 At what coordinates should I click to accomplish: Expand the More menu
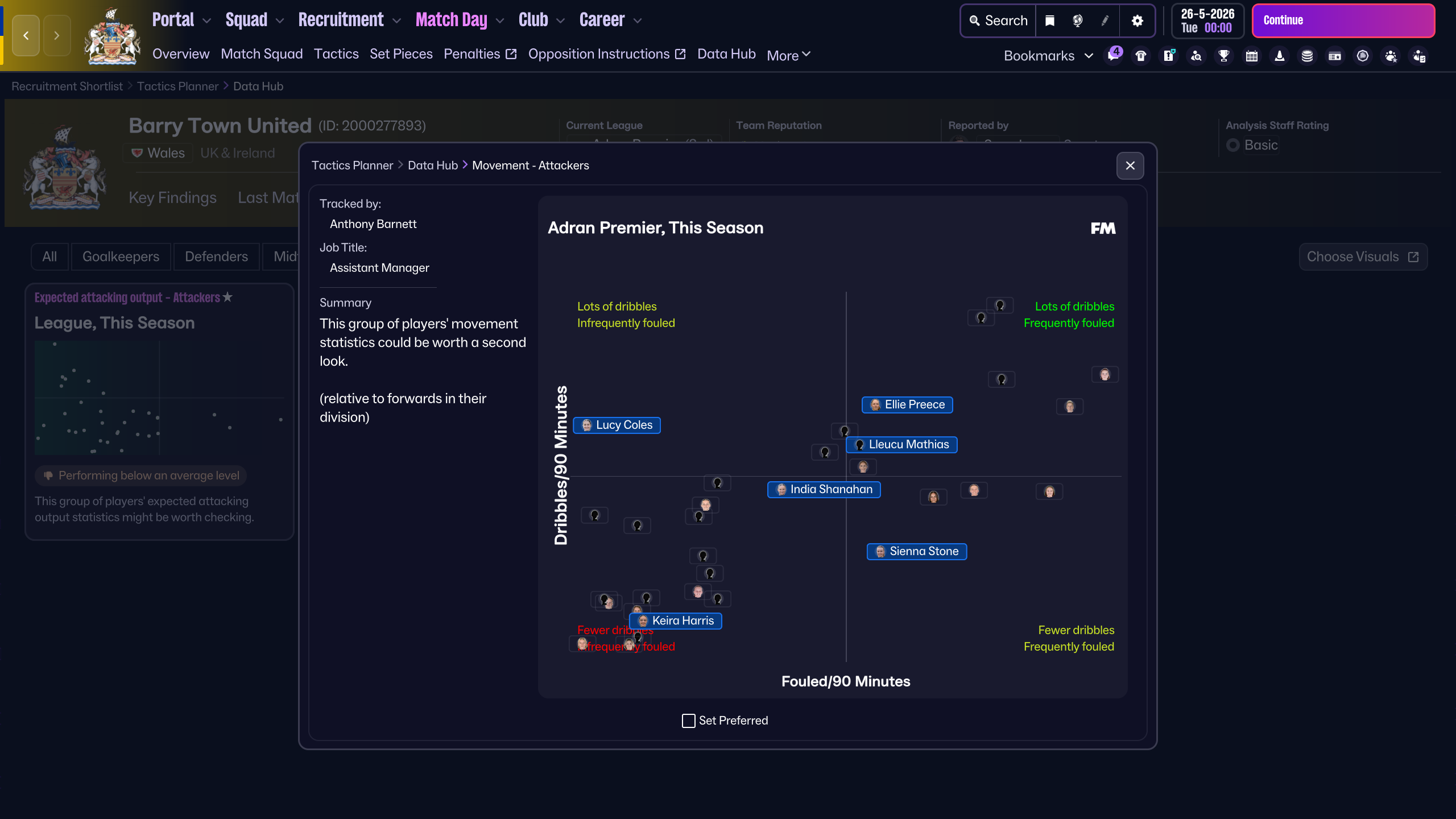(788, 55)
